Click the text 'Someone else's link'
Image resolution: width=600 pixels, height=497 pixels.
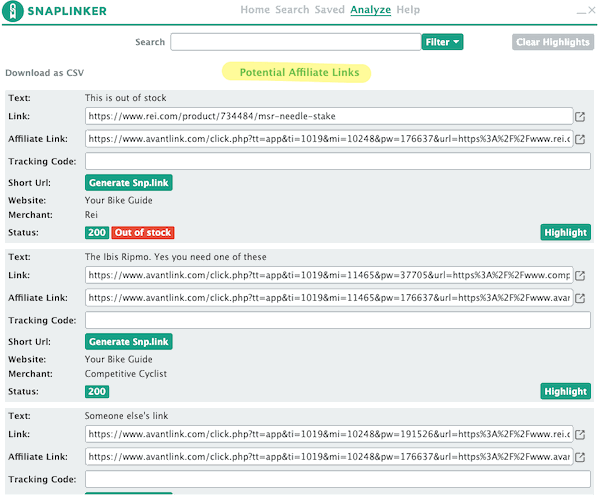point(126,416)
